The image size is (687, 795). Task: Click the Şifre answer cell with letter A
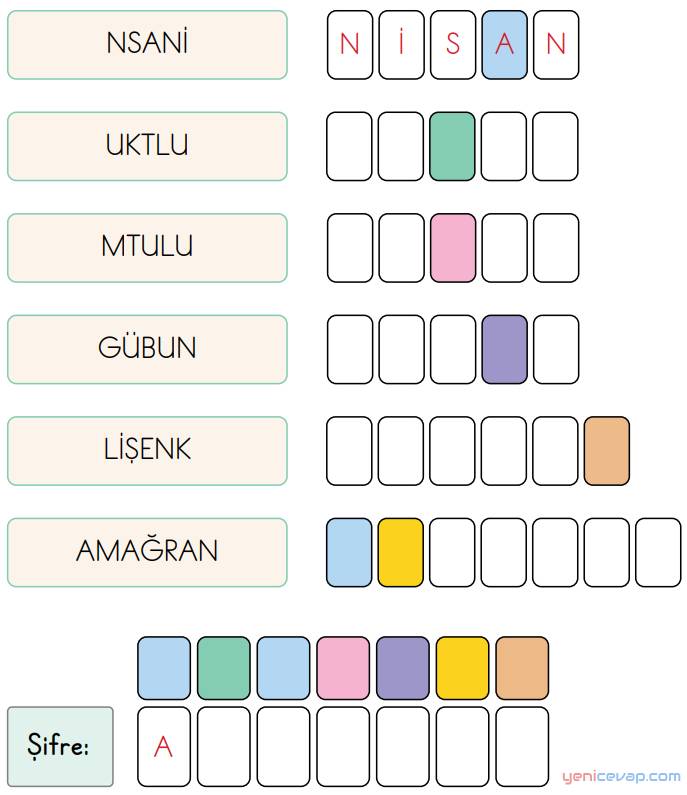(x=164, y=747)
